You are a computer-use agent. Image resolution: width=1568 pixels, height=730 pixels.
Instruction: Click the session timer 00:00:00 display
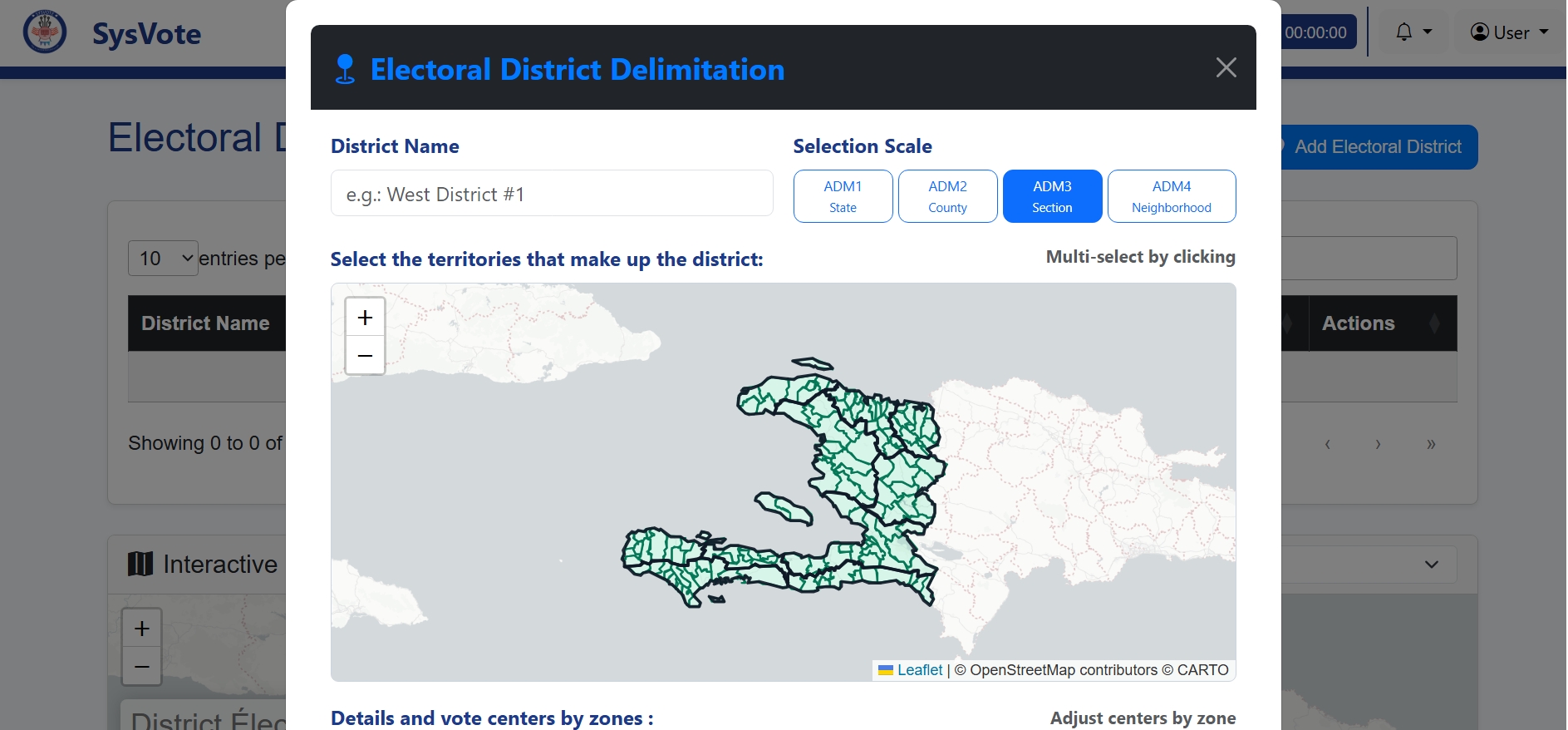pyautogui.click(x=1316, y=32)
